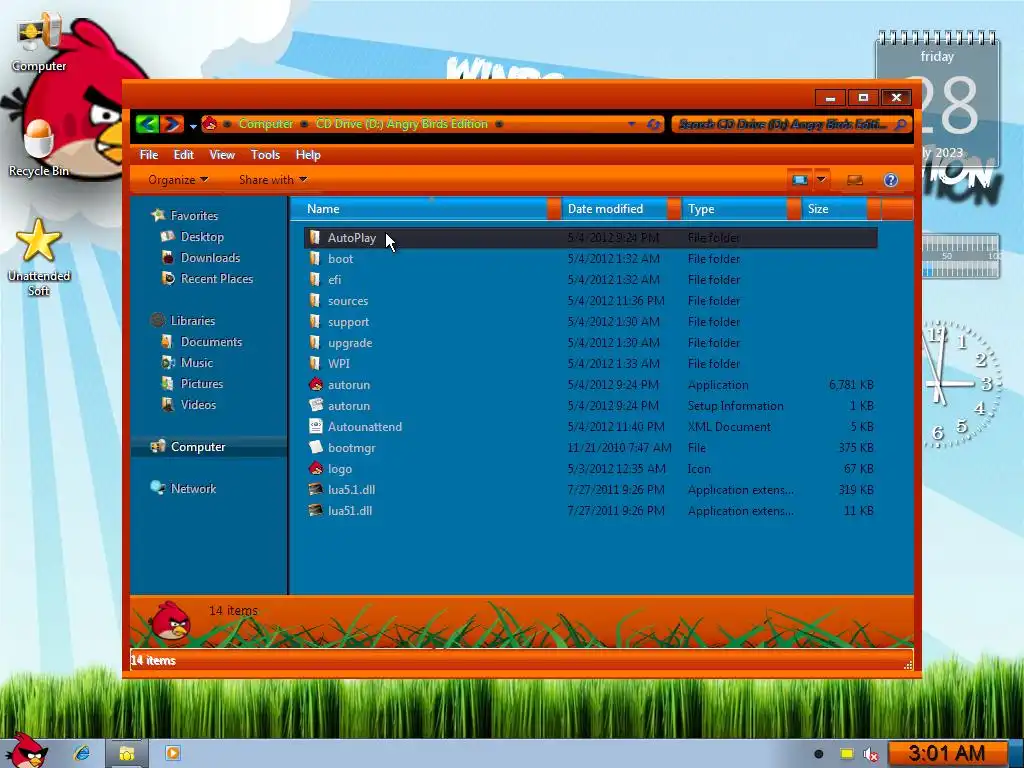
Task: Click CD Drive (D:) Angry Birds Edition breadcrumb
Action: pos(402,123)
